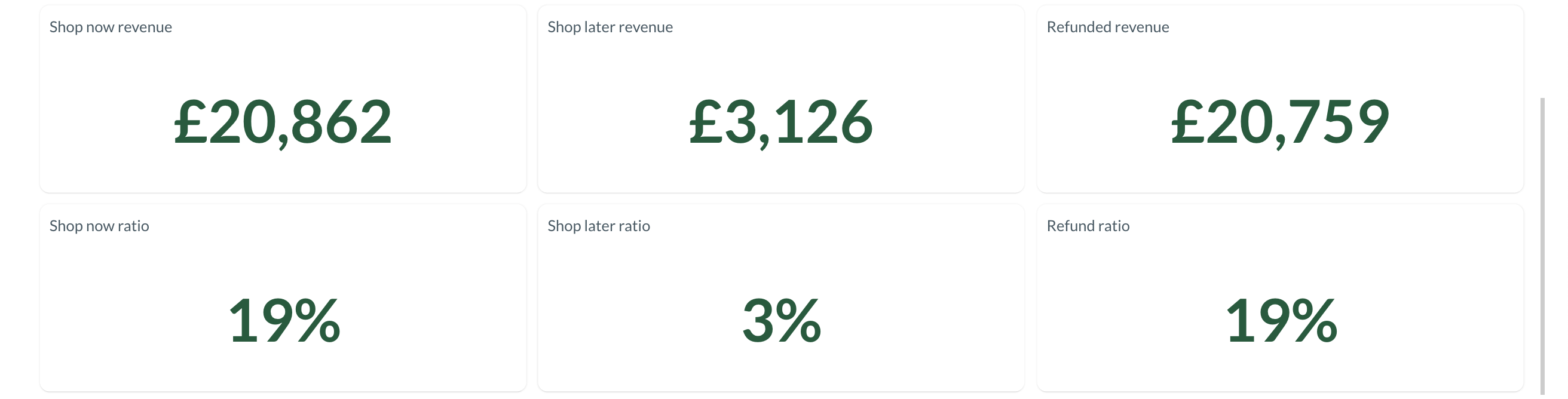Select the 19% refund ratio value
Screen dimensions: 1568x399
(1281, 321)
